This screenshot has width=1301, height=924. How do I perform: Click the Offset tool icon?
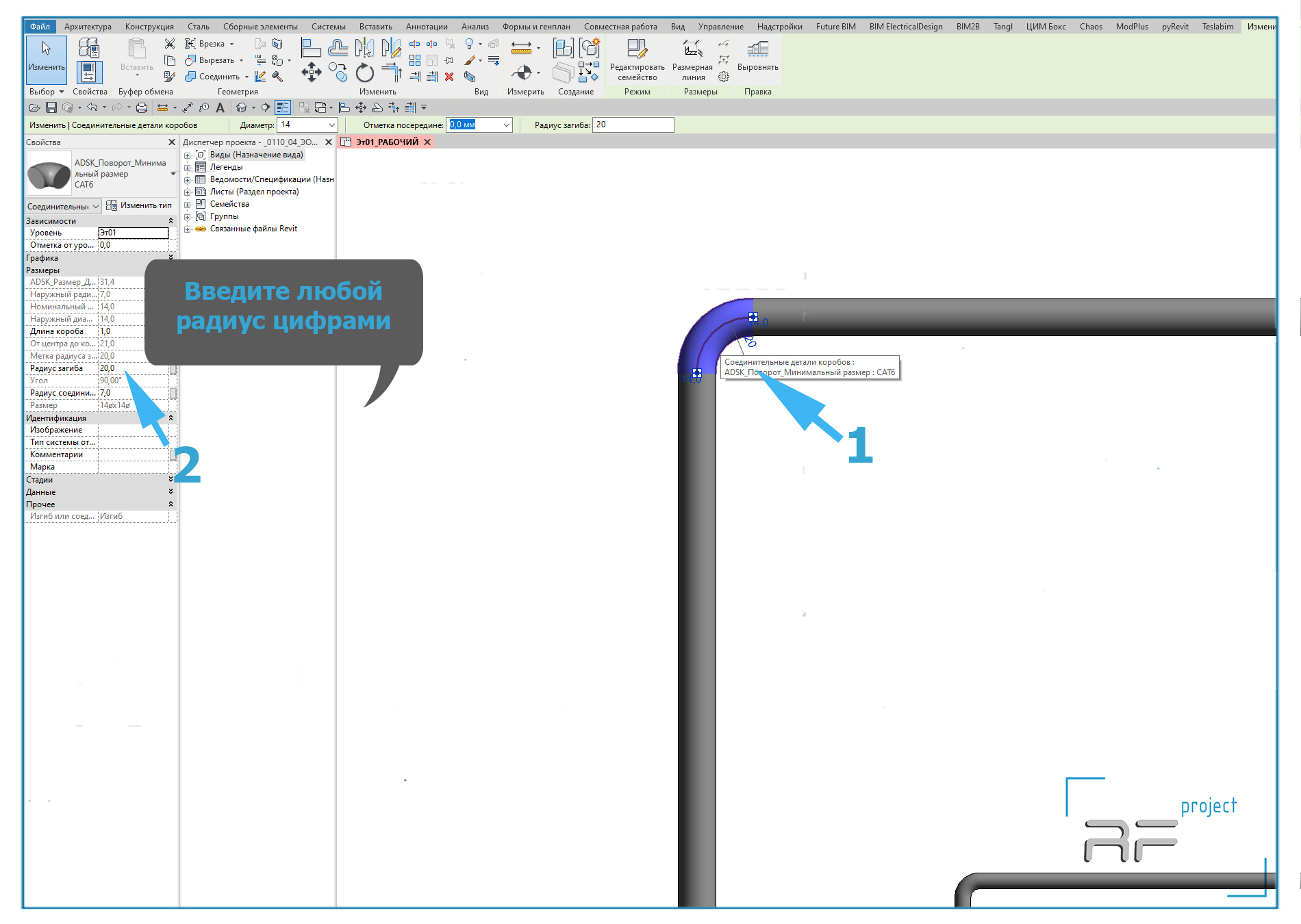338,47
